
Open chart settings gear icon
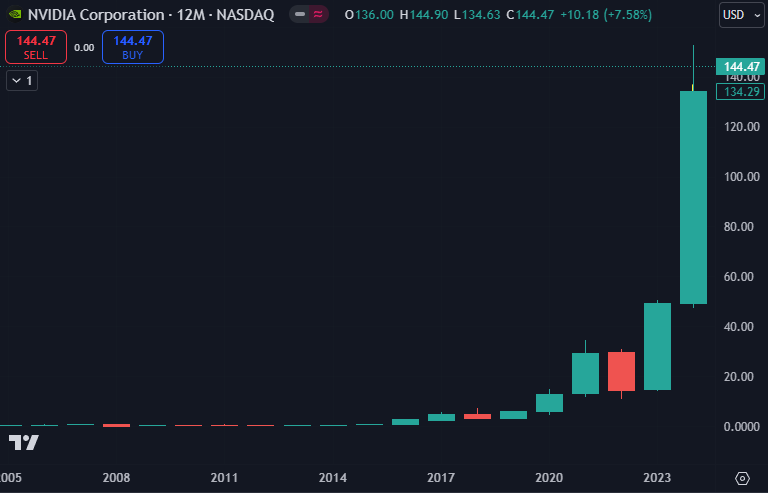tap(742, 478)
